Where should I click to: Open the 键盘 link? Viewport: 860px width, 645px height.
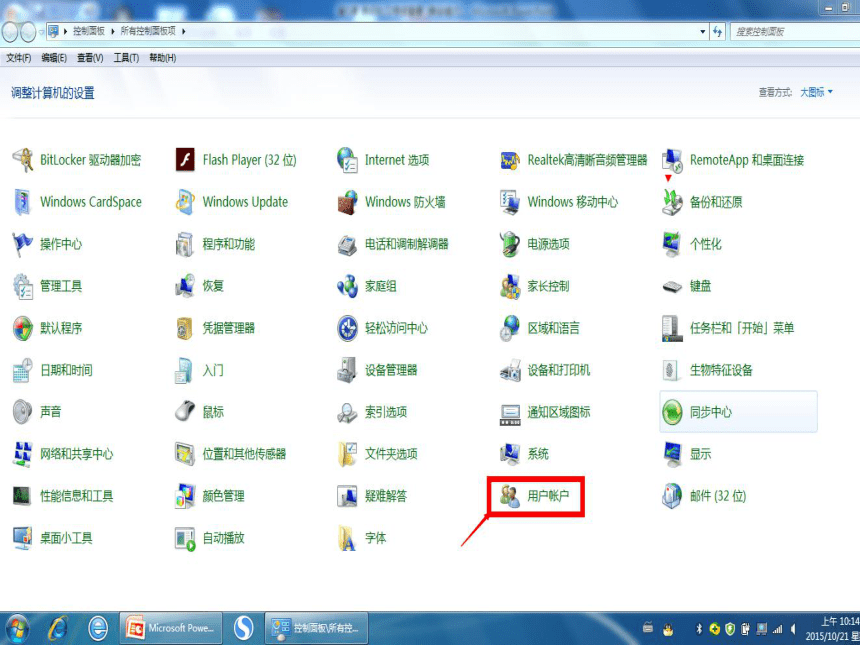click(700, 286)
